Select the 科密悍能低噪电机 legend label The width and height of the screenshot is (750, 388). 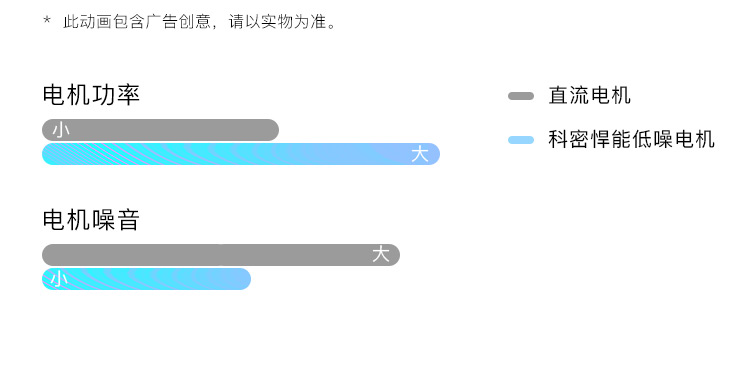(631, 139)
